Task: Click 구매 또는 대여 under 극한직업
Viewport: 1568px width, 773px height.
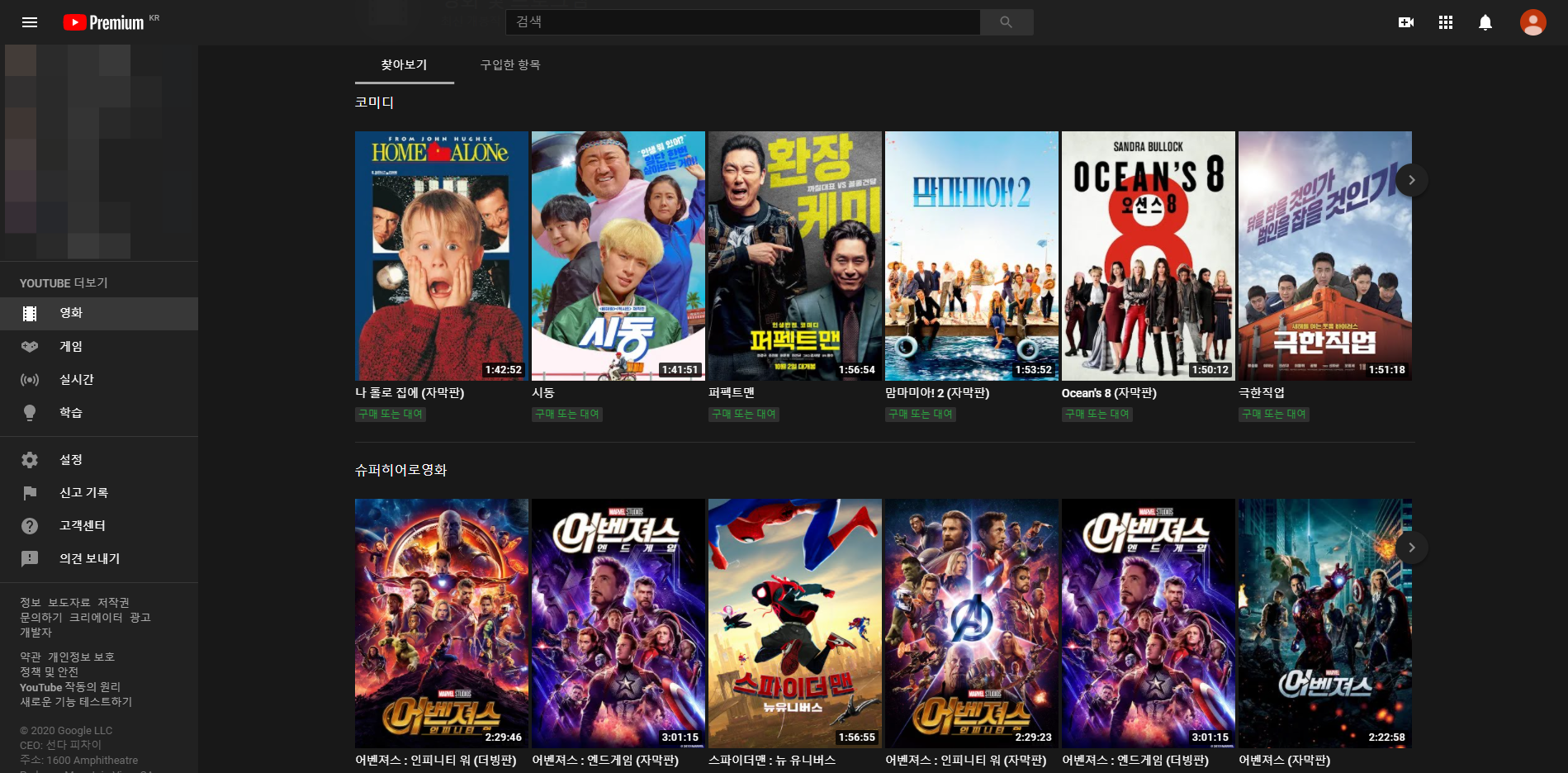Action: (1274, 414)
